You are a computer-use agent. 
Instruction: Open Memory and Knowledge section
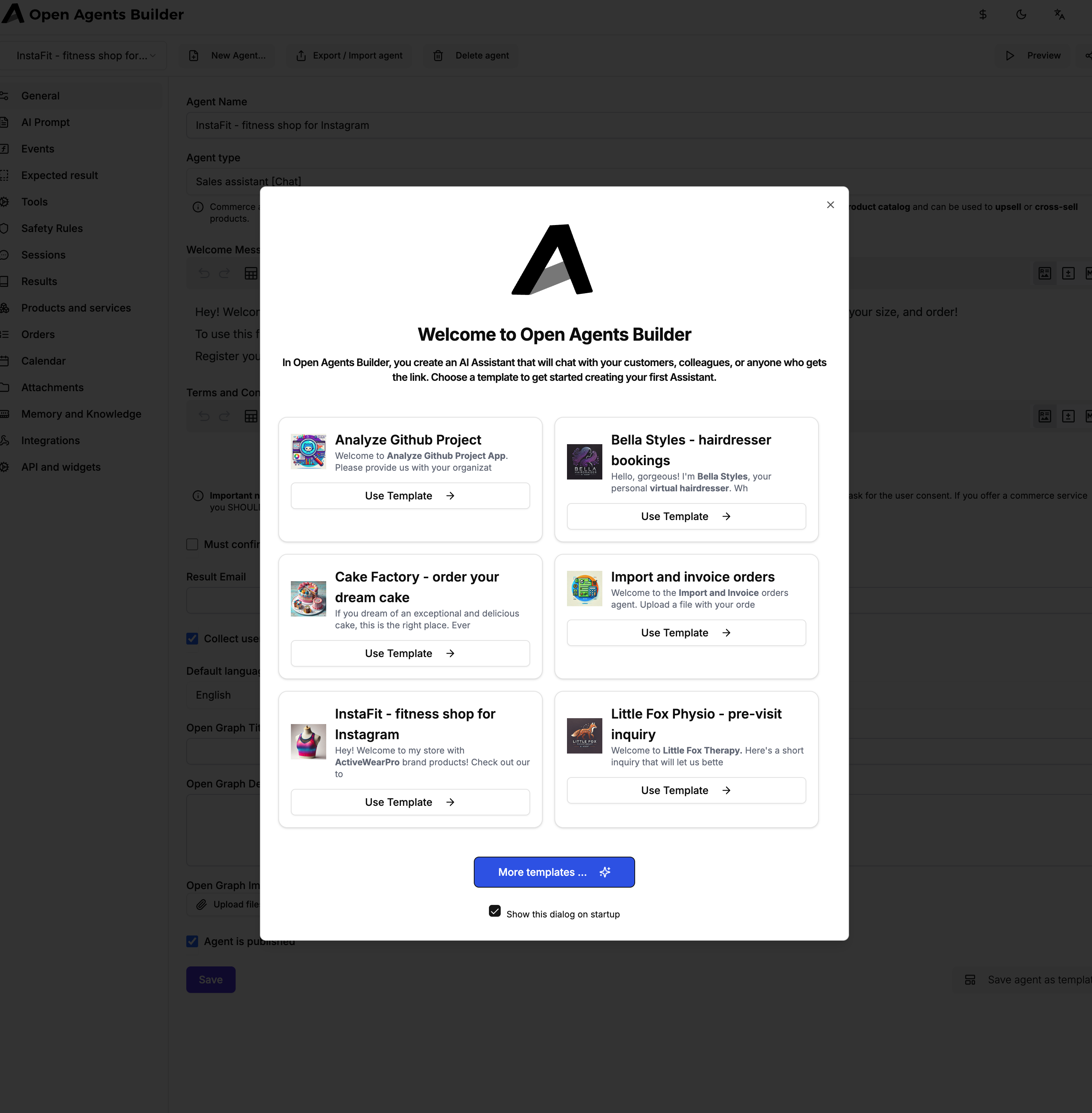click(x=81, y=414)
